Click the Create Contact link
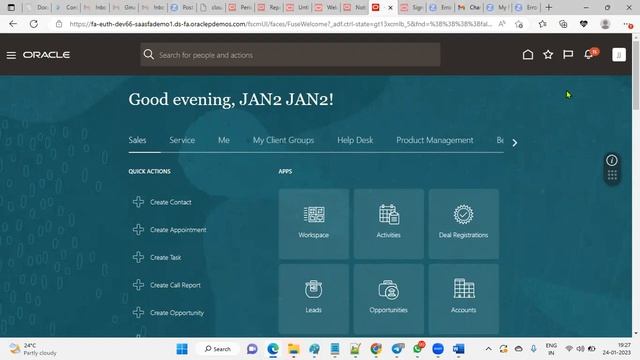The height and width of the screenshot is (360, 640). point(171,202)
